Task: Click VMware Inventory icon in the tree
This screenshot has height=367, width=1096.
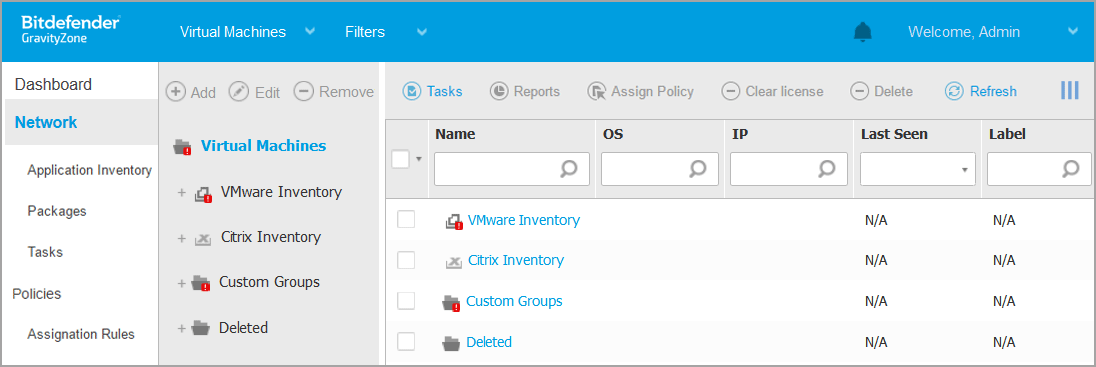Action: [x=203, y=194]
